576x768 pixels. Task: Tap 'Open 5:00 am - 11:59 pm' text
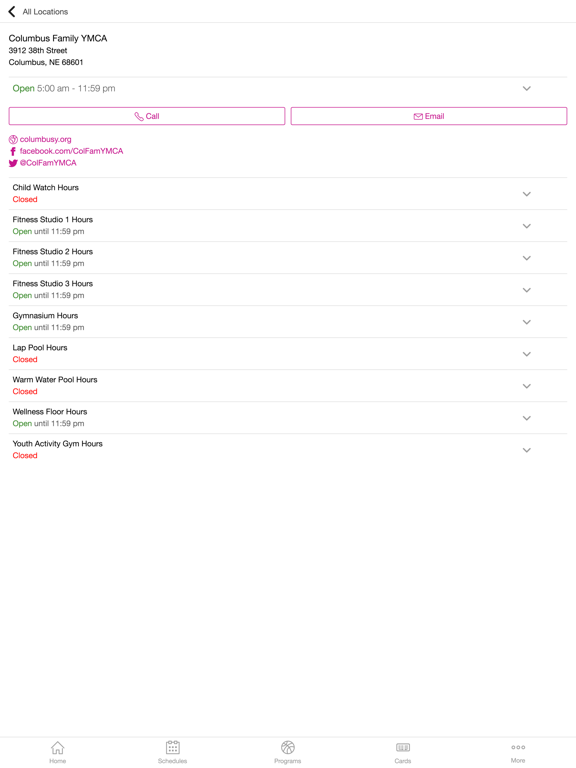64,89
